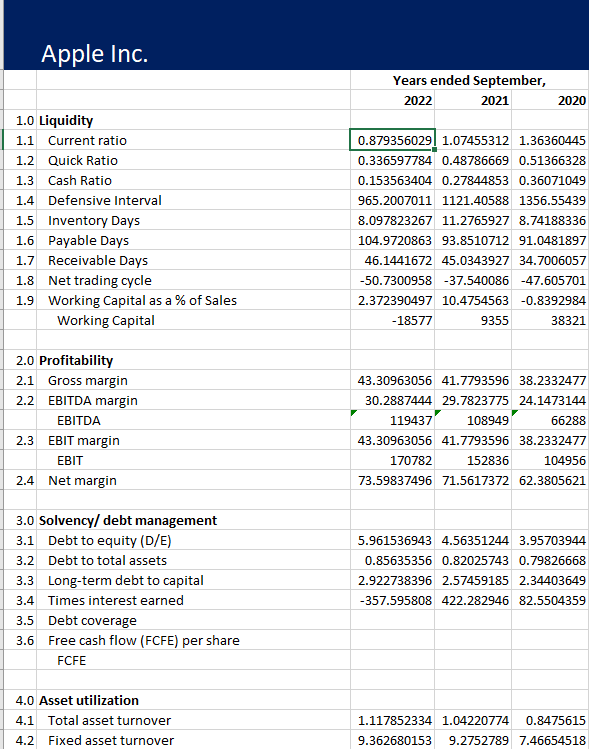Select the Payable Days label
589x749 pixels.
pos(88,241)
